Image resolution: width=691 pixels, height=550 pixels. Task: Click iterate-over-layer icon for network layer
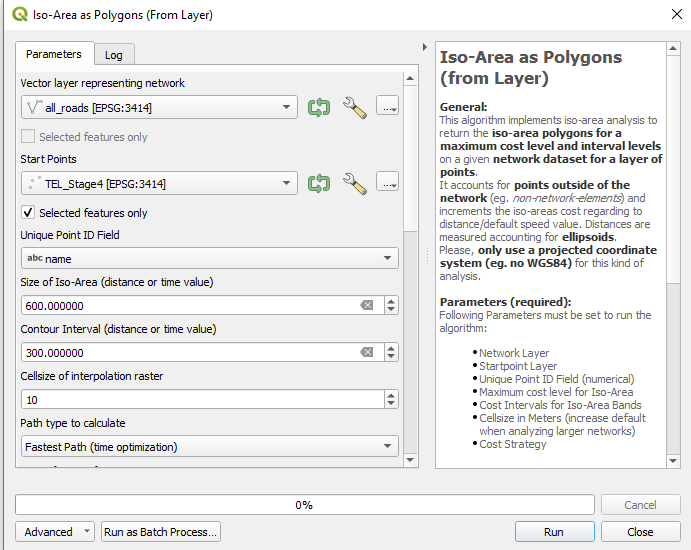(x=319, y=107)
